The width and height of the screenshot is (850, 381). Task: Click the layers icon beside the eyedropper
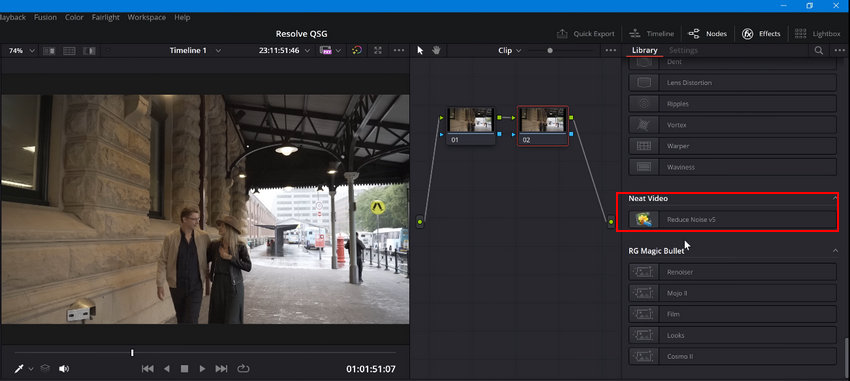45,369
